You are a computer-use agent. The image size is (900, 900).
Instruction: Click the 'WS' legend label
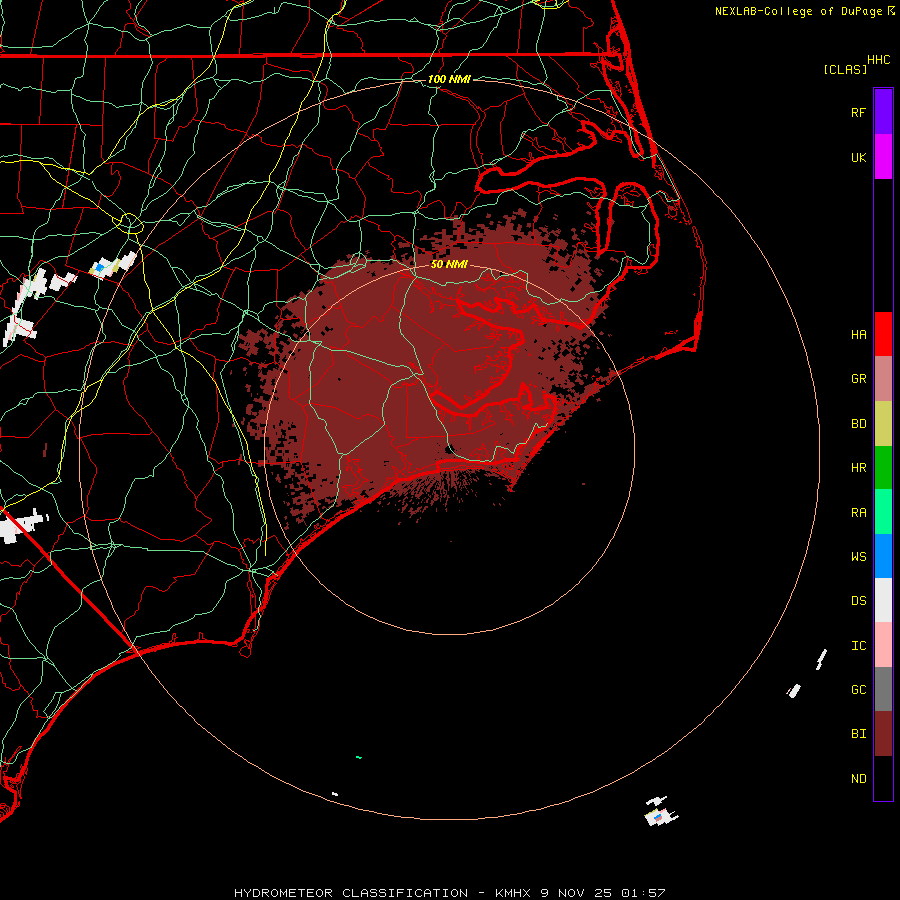click(858, 557)
